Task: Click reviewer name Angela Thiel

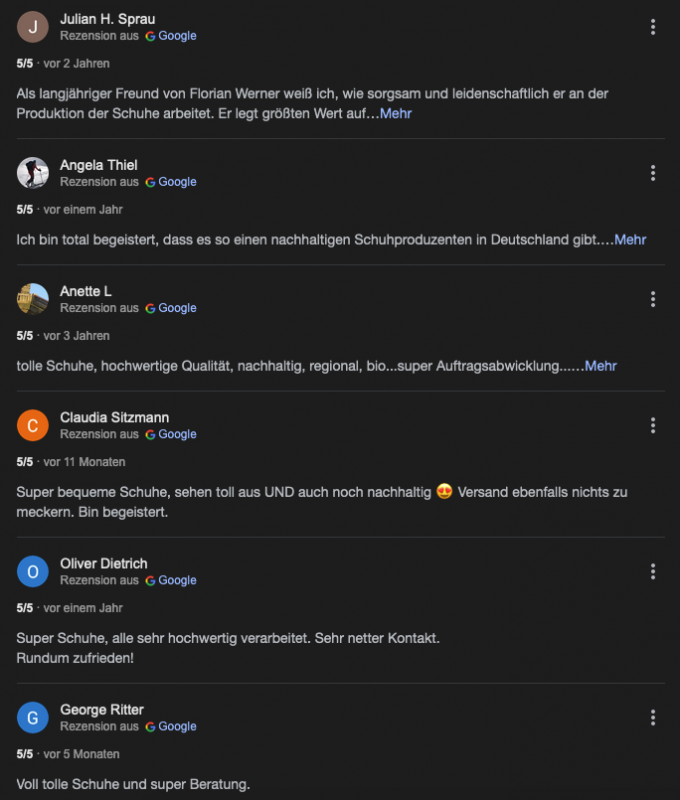Action: tap(99, 165)
